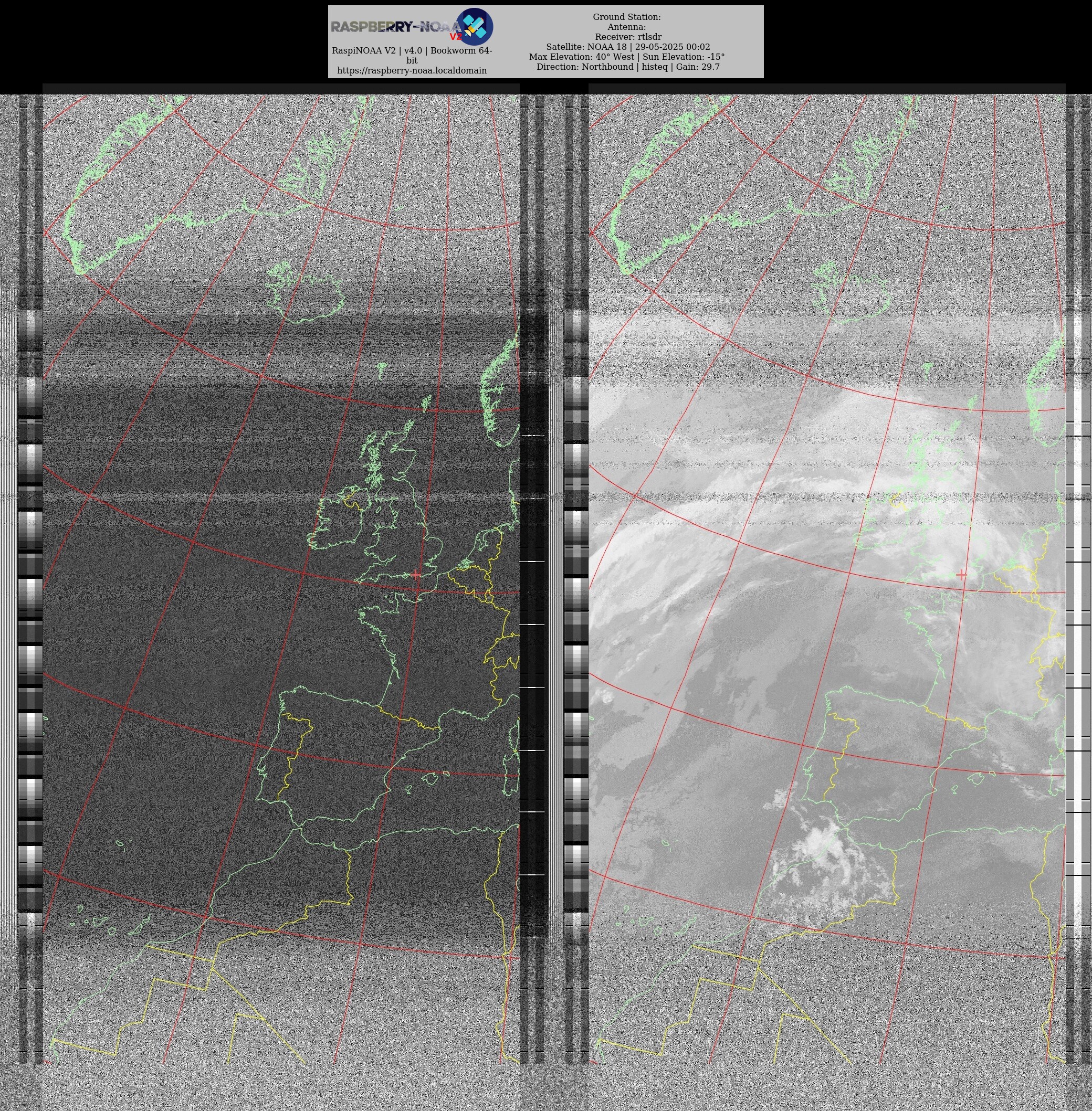Click the RASPBERRY-NOAA logo wordmark
The width and height of the screenshot is (1092, 1111).
coord(396,27)
